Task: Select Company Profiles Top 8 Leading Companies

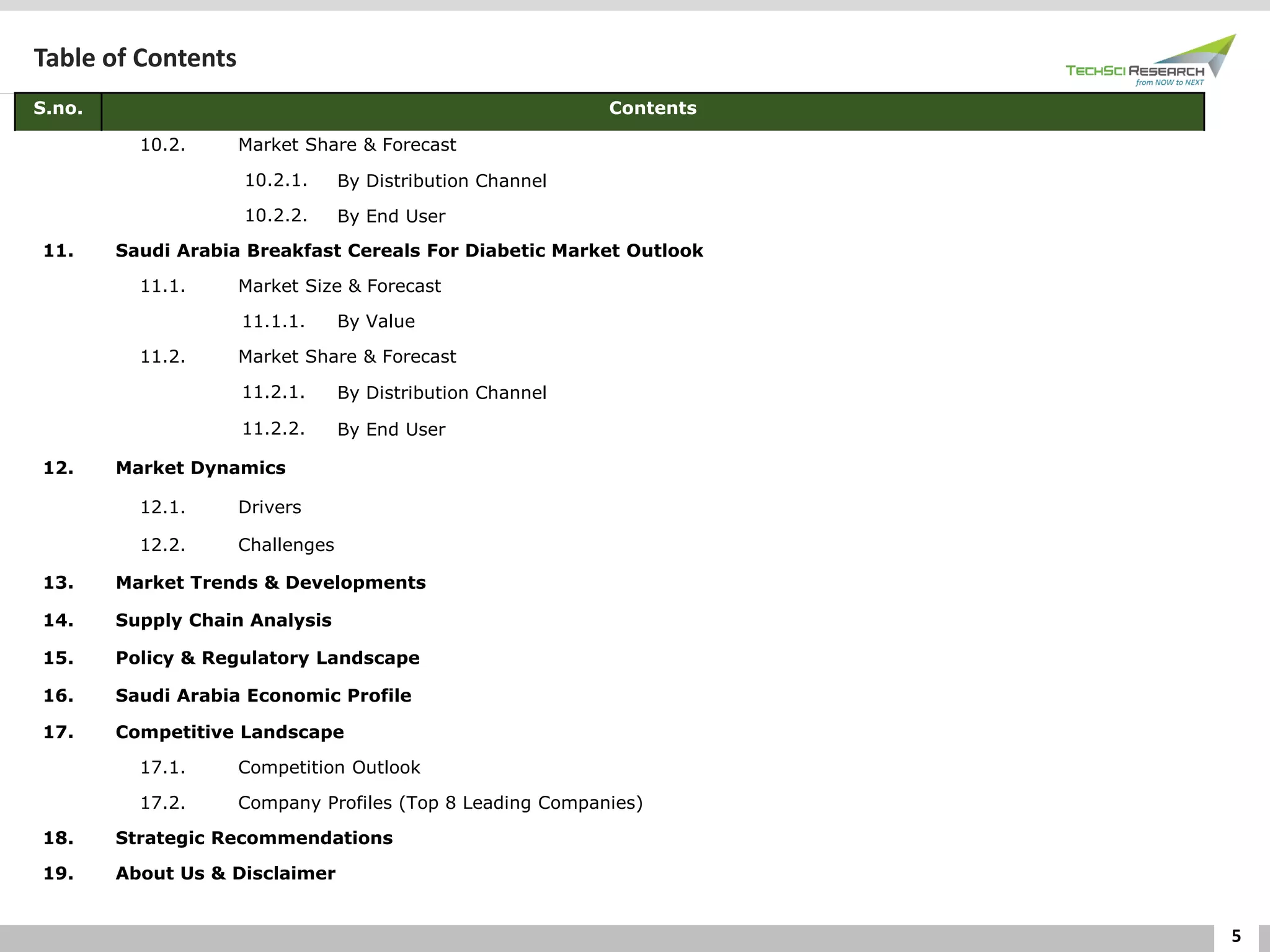Action: [x=440, y=803]
